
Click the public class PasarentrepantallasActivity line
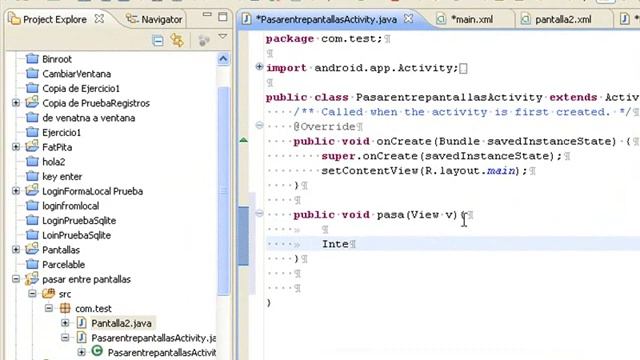click(453, 97)
